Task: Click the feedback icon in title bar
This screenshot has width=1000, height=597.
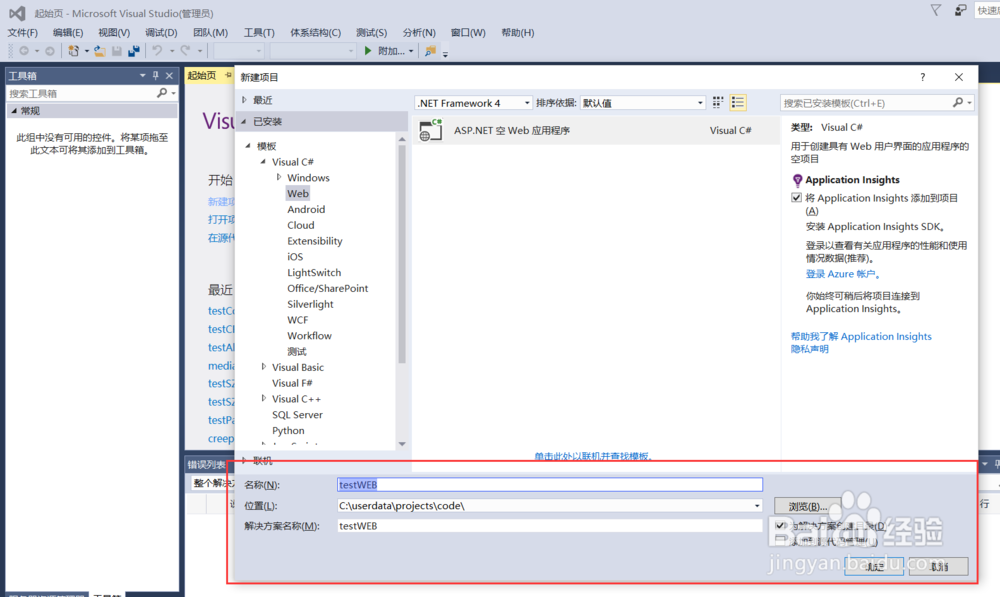Action: coord(960,10)
